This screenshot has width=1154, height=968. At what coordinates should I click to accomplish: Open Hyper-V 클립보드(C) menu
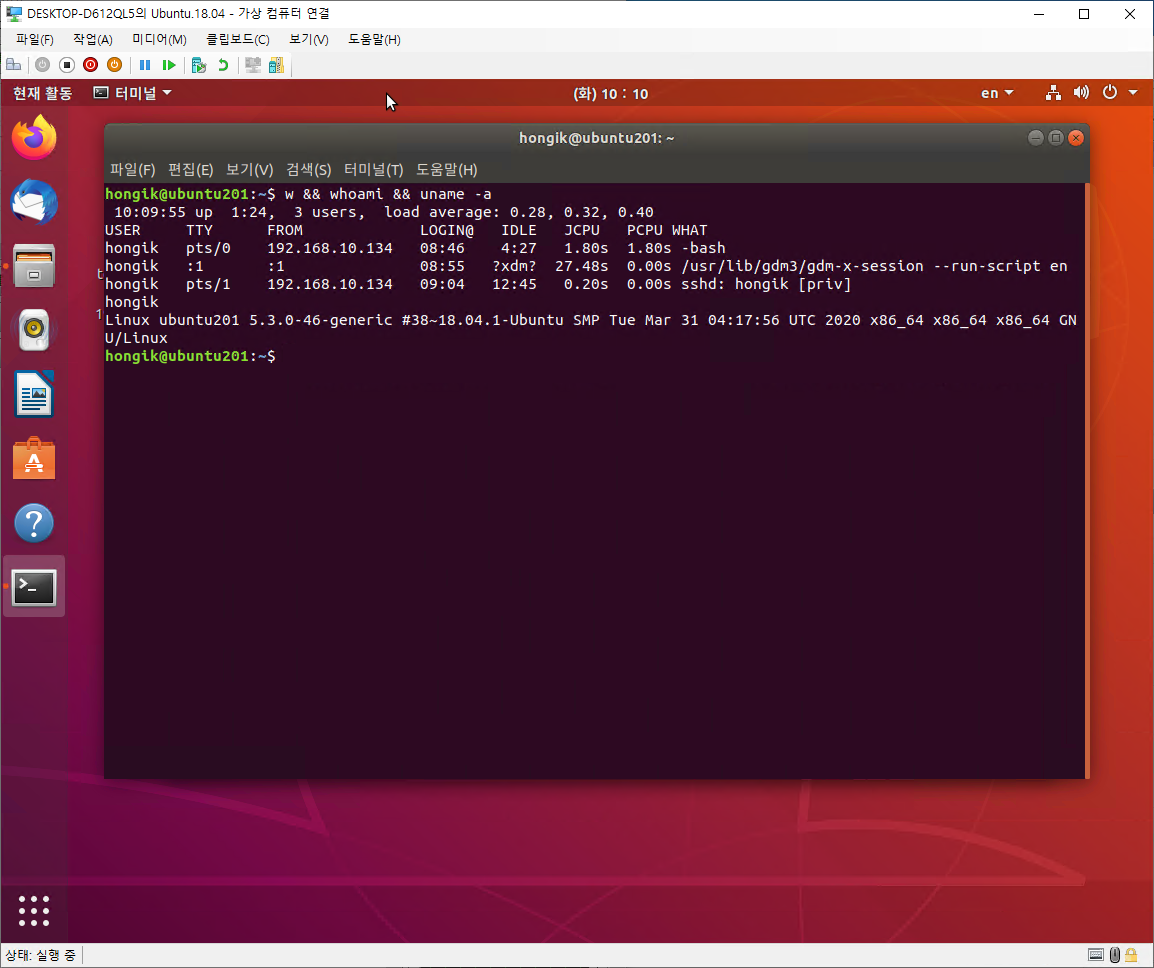pyautogui.click(x=237, y=40)
